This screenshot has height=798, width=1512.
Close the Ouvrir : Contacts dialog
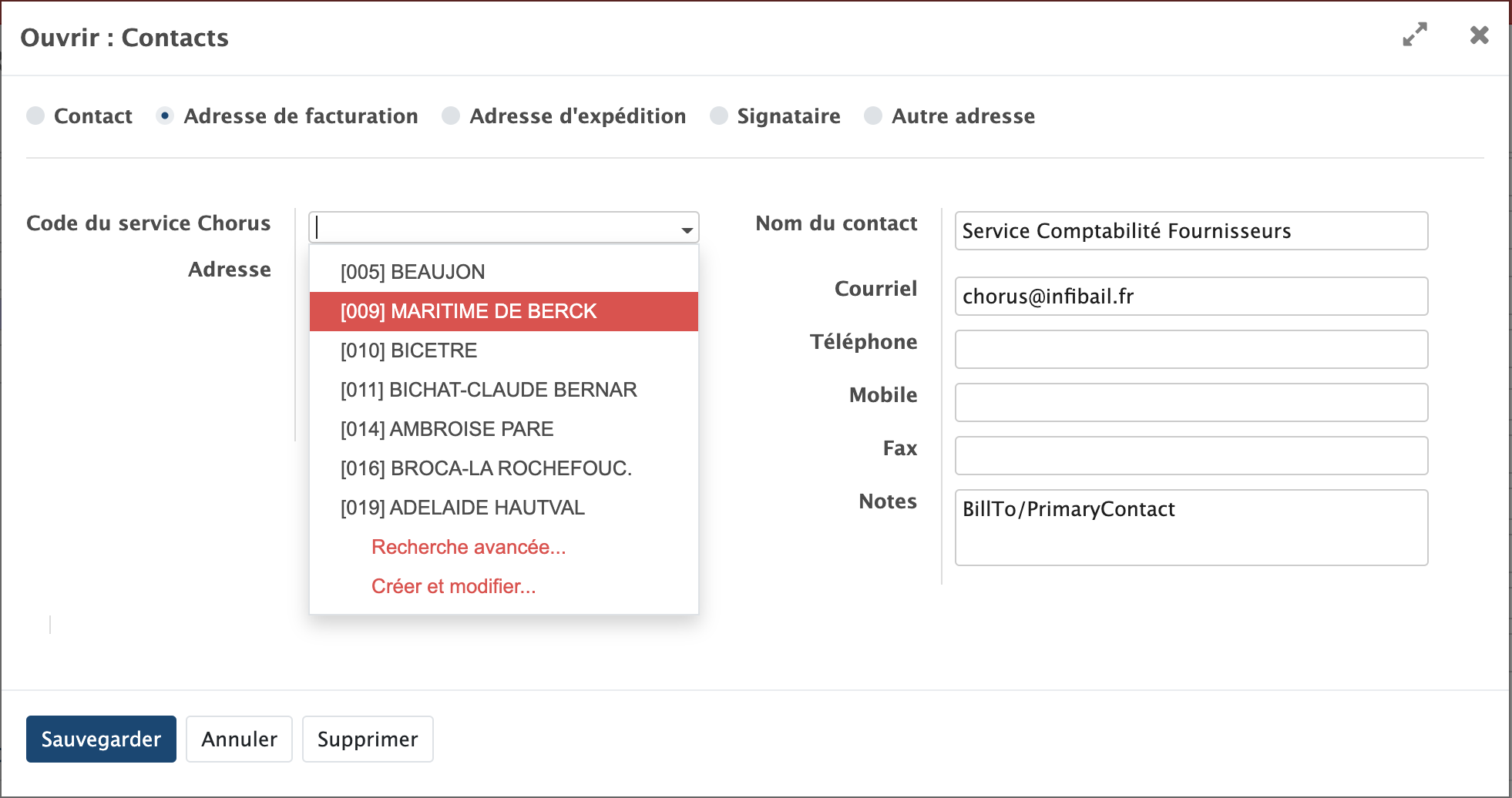[1479, 35]
